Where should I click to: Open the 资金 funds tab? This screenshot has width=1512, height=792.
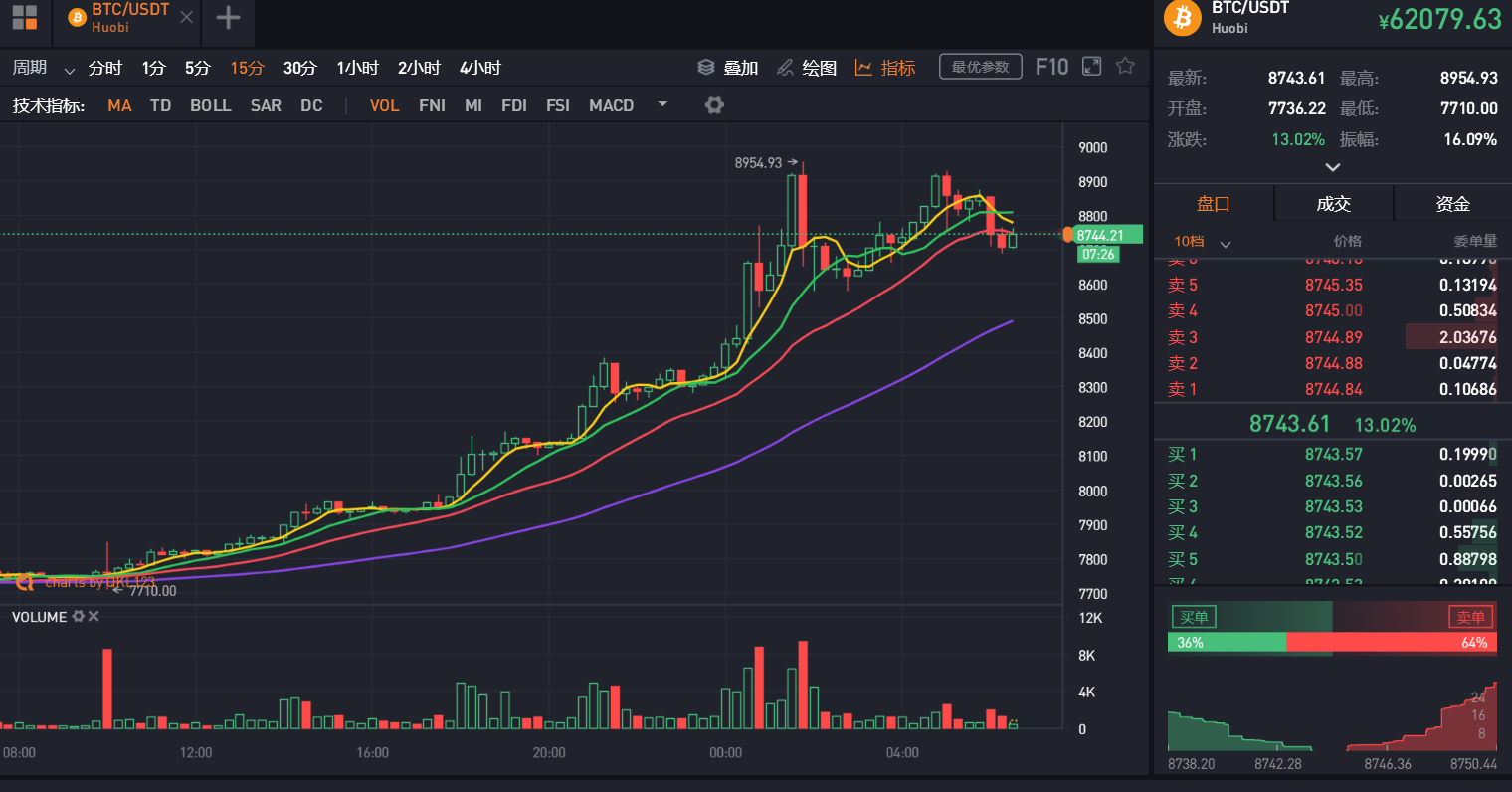coord(1452,203)
